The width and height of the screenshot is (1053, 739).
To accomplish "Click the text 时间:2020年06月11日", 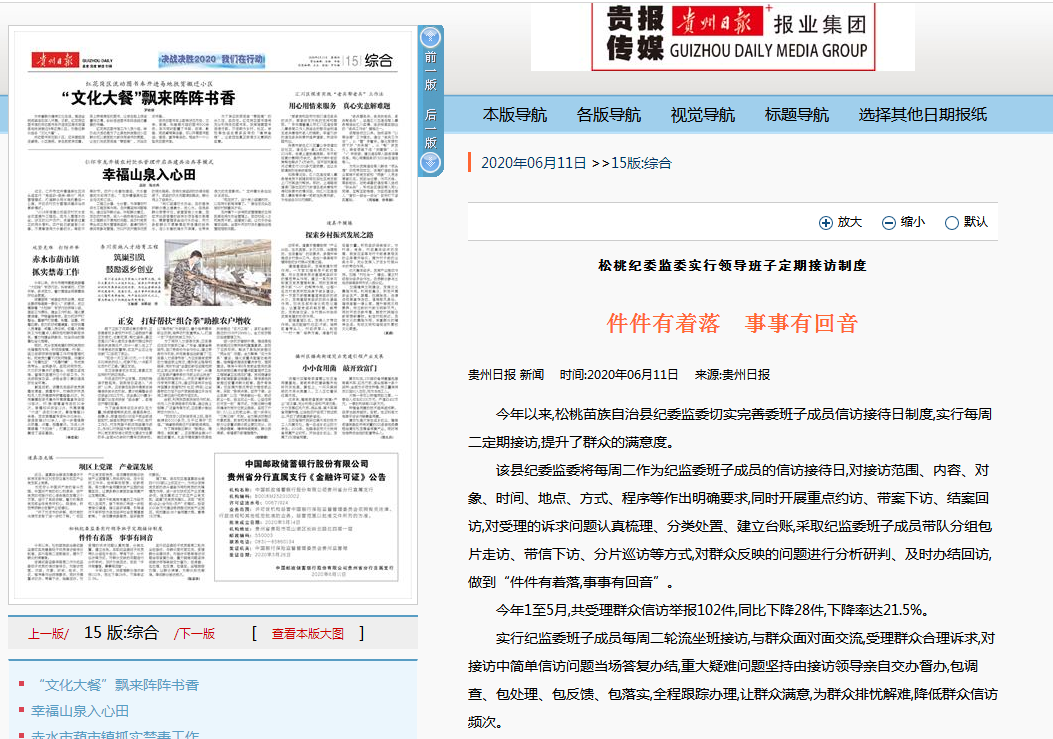I will click(619, 375).
